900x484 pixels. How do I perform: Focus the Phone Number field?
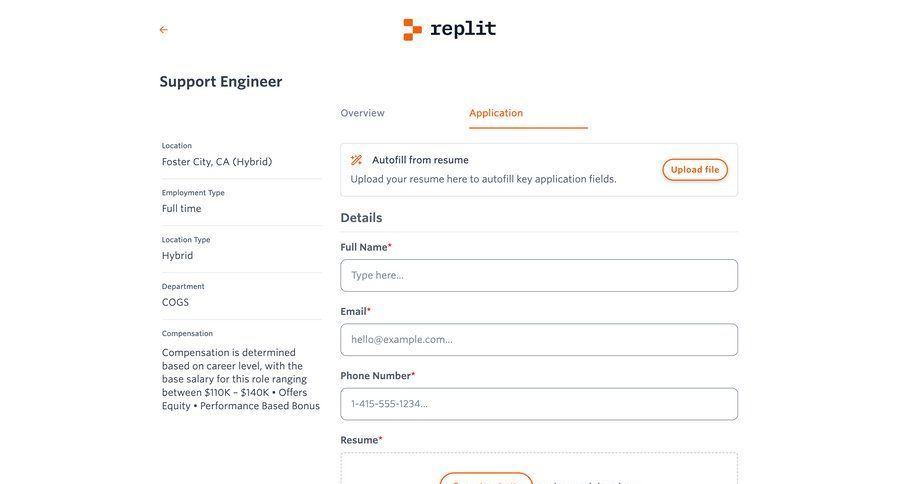(539, 404)
